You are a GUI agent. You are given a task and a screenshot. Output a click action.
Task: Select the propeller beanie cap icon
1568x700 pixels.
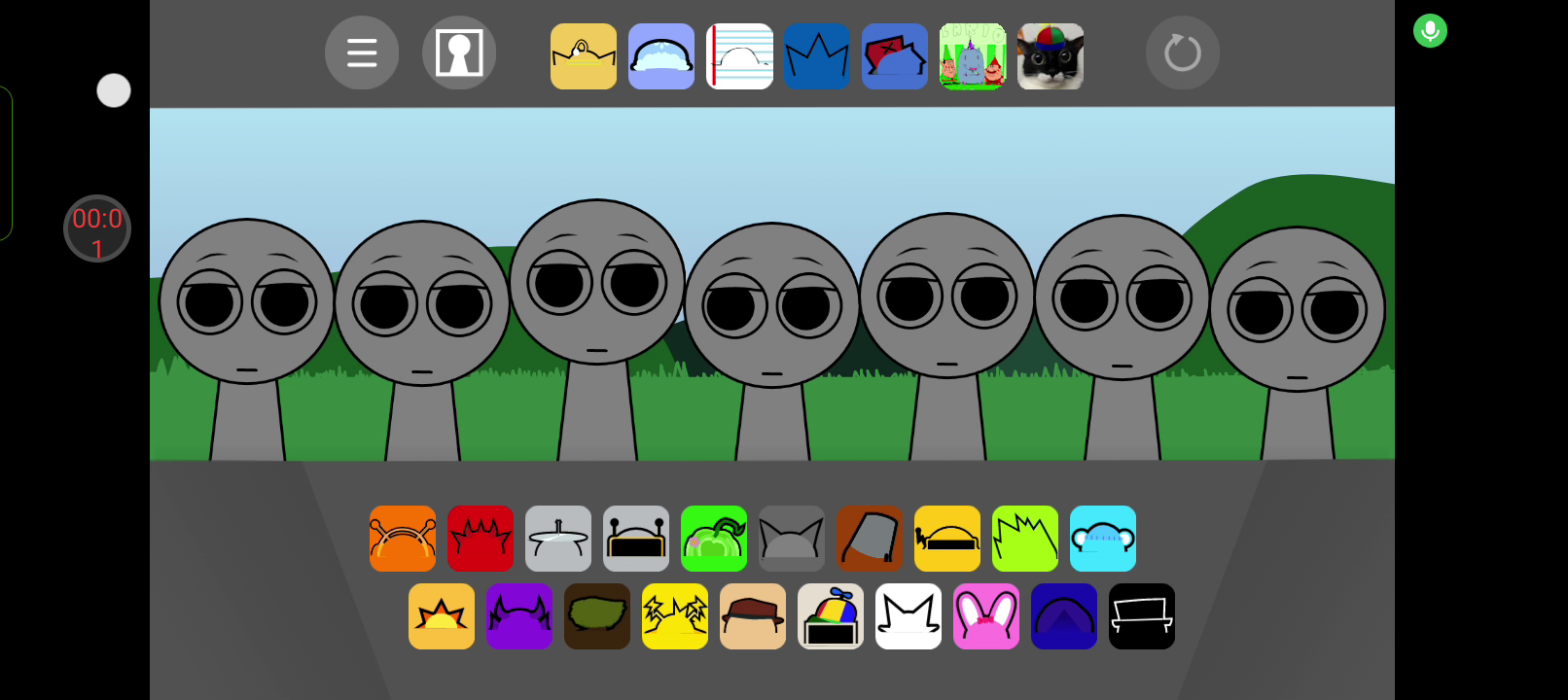[831, 616]
